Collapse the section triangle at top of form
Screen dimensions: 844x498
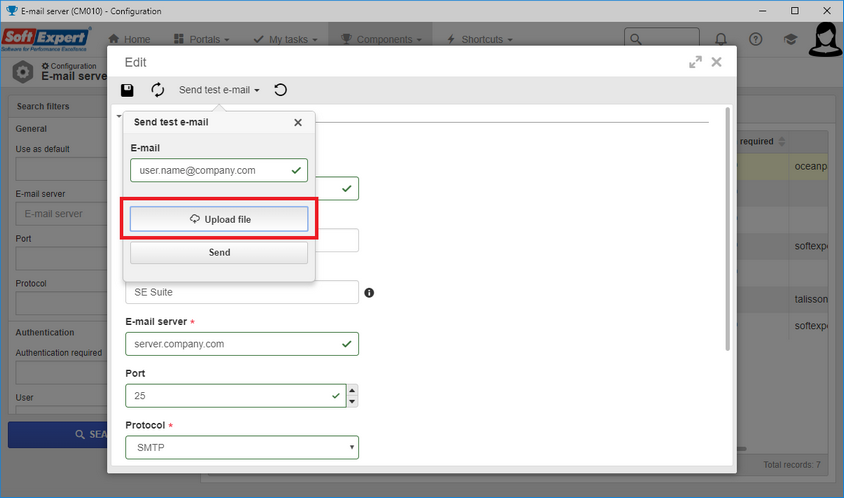pos(119,116)
